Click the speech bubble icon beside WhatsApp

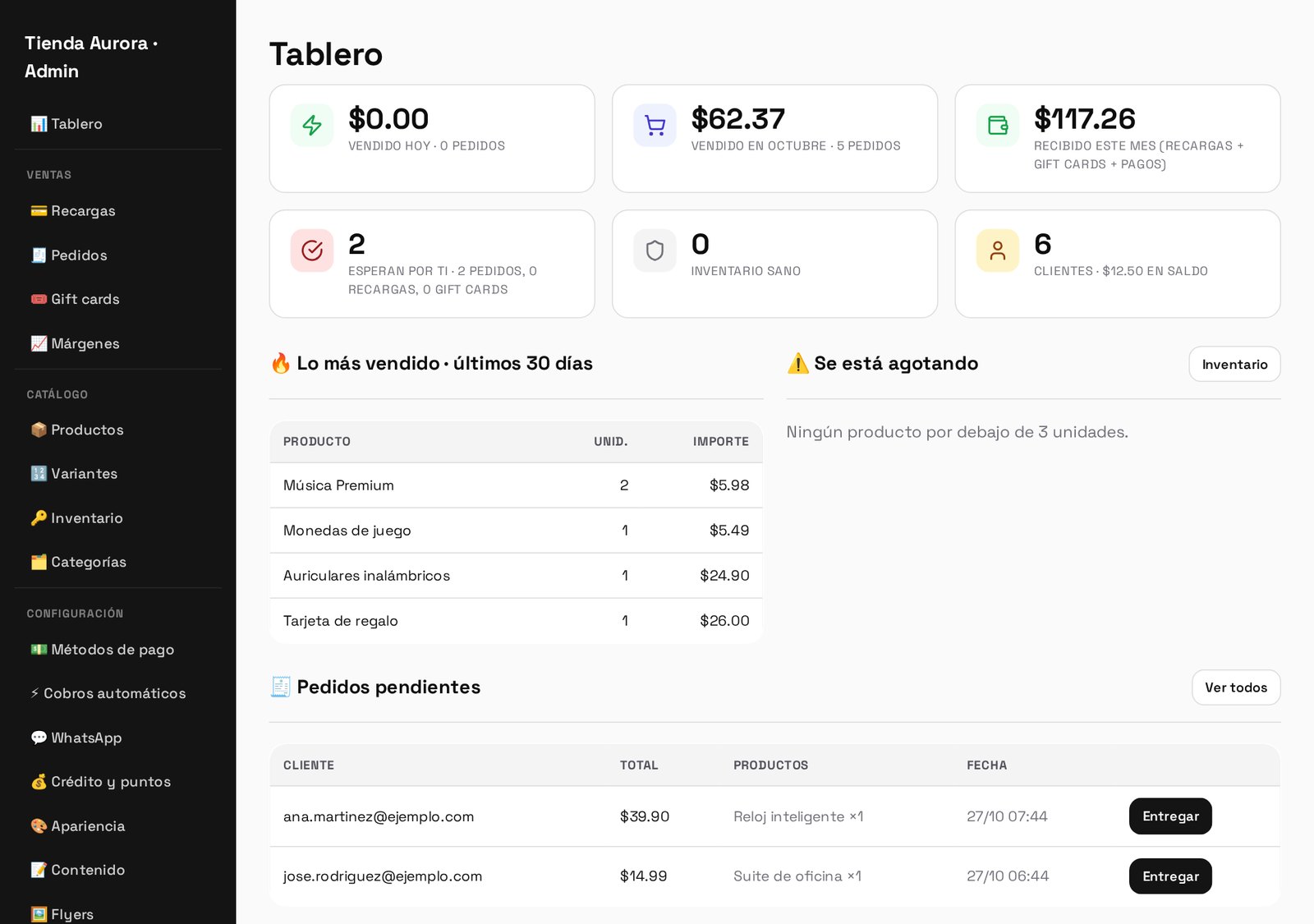coord(39,738)
